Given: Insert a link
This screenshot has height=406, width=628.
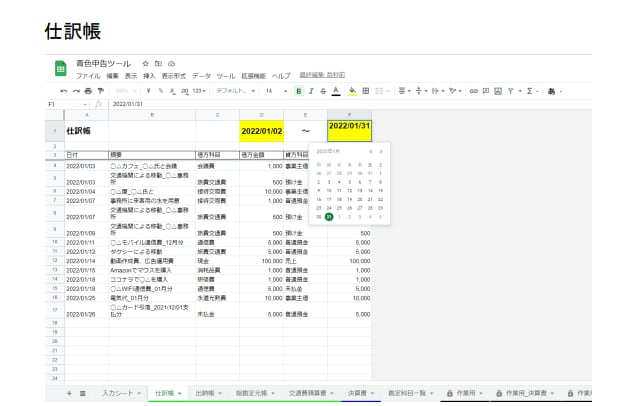Looking at the screenshot, I should click(x=473, y=91).
